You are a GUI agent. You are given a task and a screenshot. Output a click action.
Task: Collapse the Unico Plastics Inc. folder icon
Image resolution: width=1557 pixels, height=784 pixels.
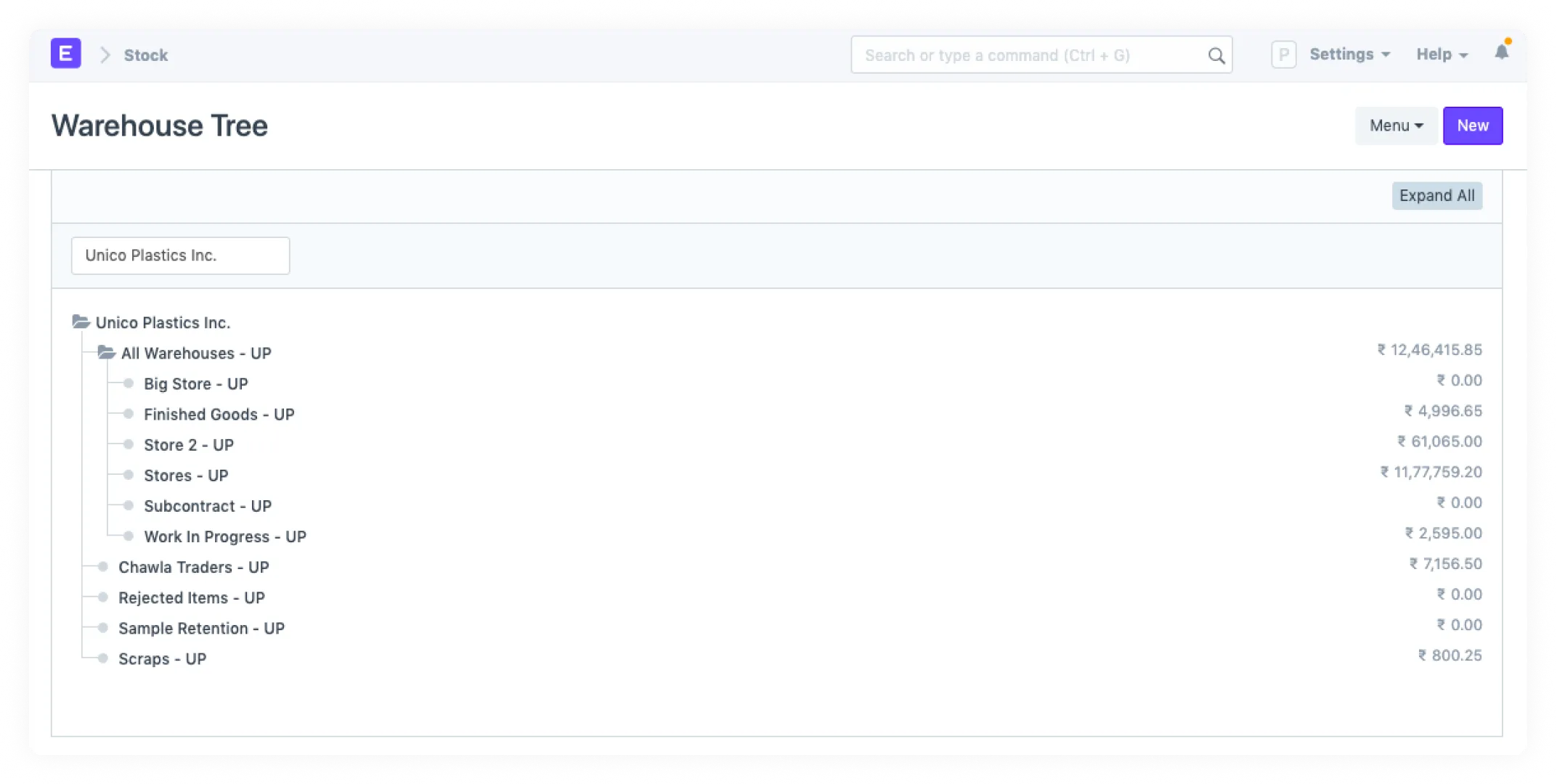click(81, 322)
